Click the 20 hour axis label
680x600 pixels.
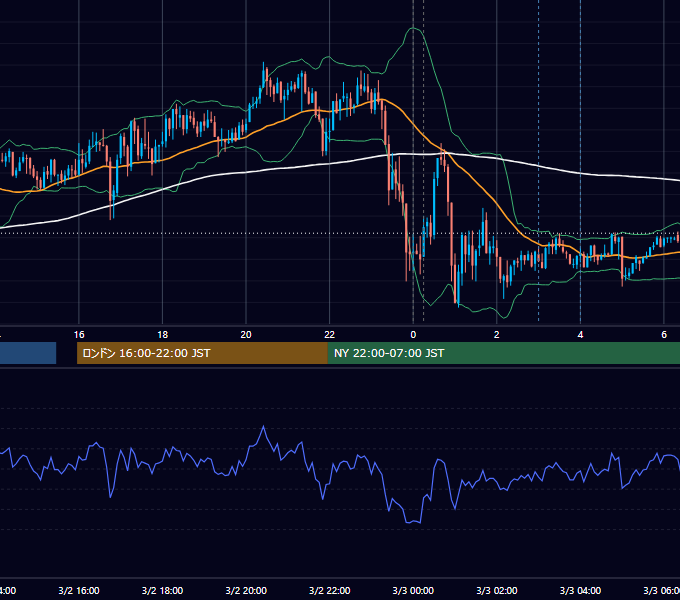[246, 335]
